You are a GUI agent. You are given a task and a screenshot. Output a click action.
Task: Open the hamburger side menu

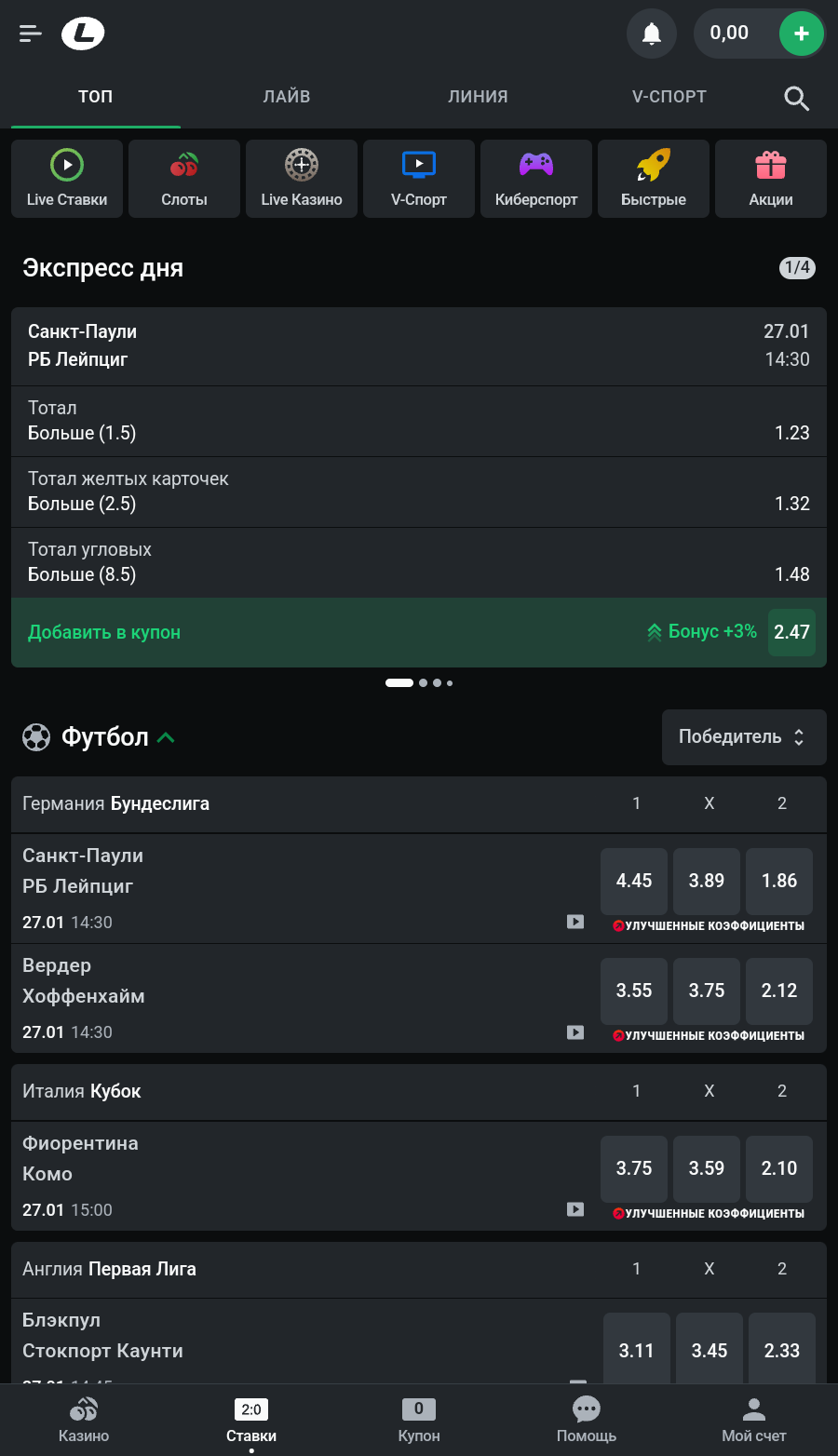(31, 34)
